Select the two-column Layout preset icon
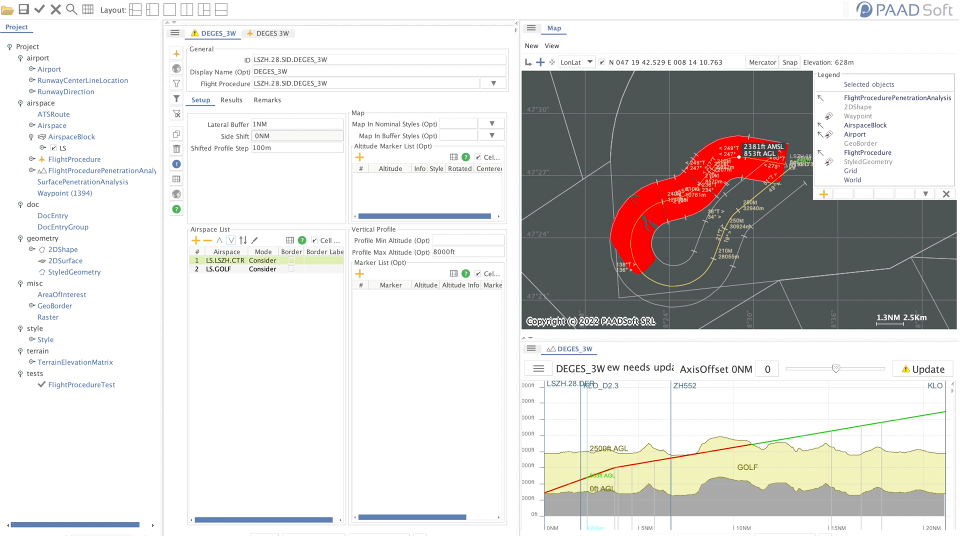 point(187,9)
